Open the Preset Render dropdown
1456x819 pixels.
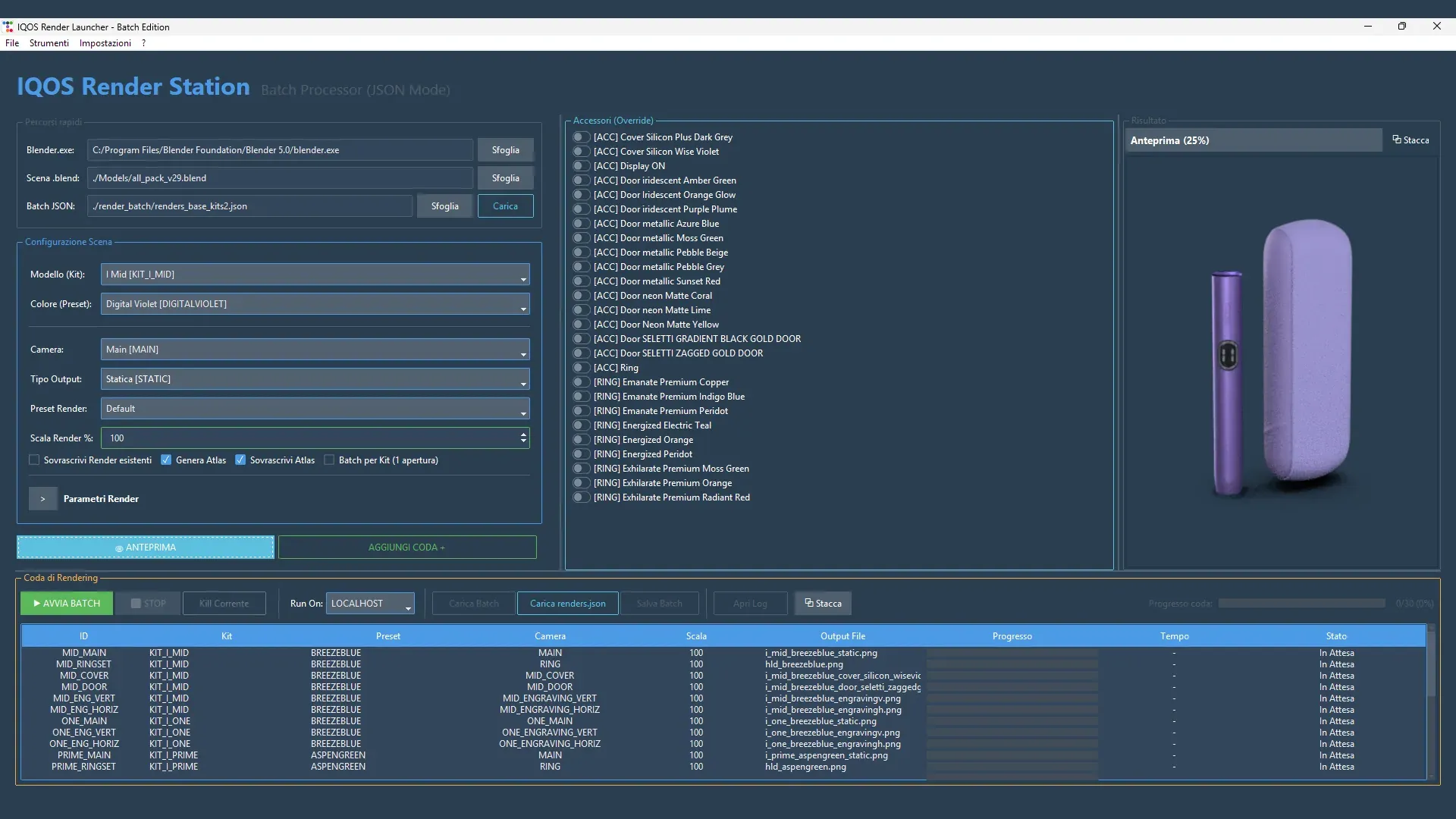[315, 409]
